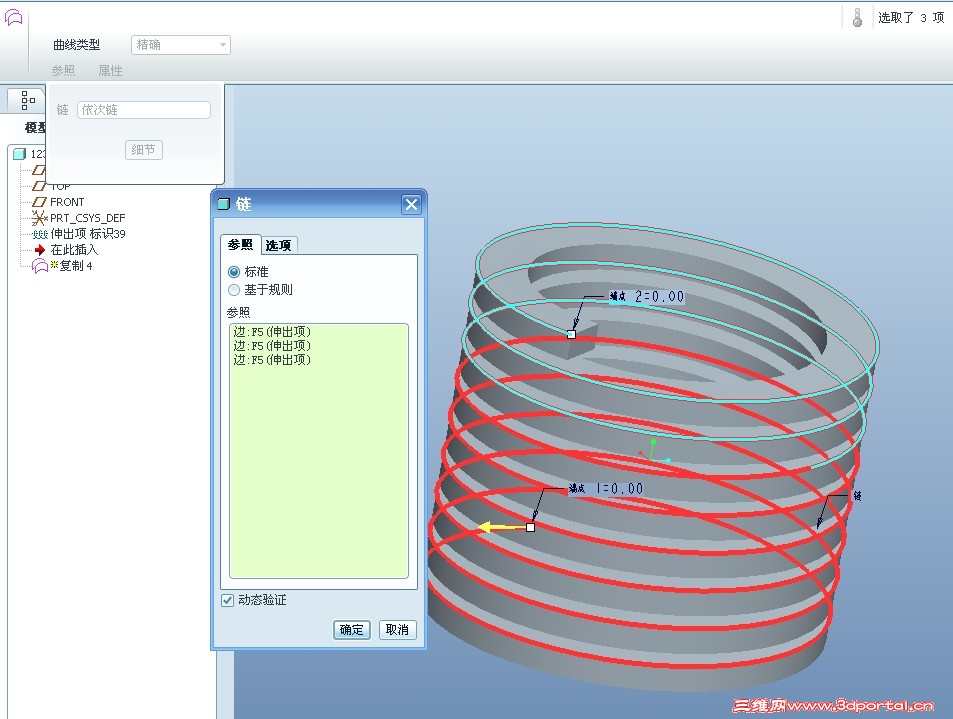Screen dimensions: 953x719
Task: Select the 基于规则 radio button
Action: point(233,290)
